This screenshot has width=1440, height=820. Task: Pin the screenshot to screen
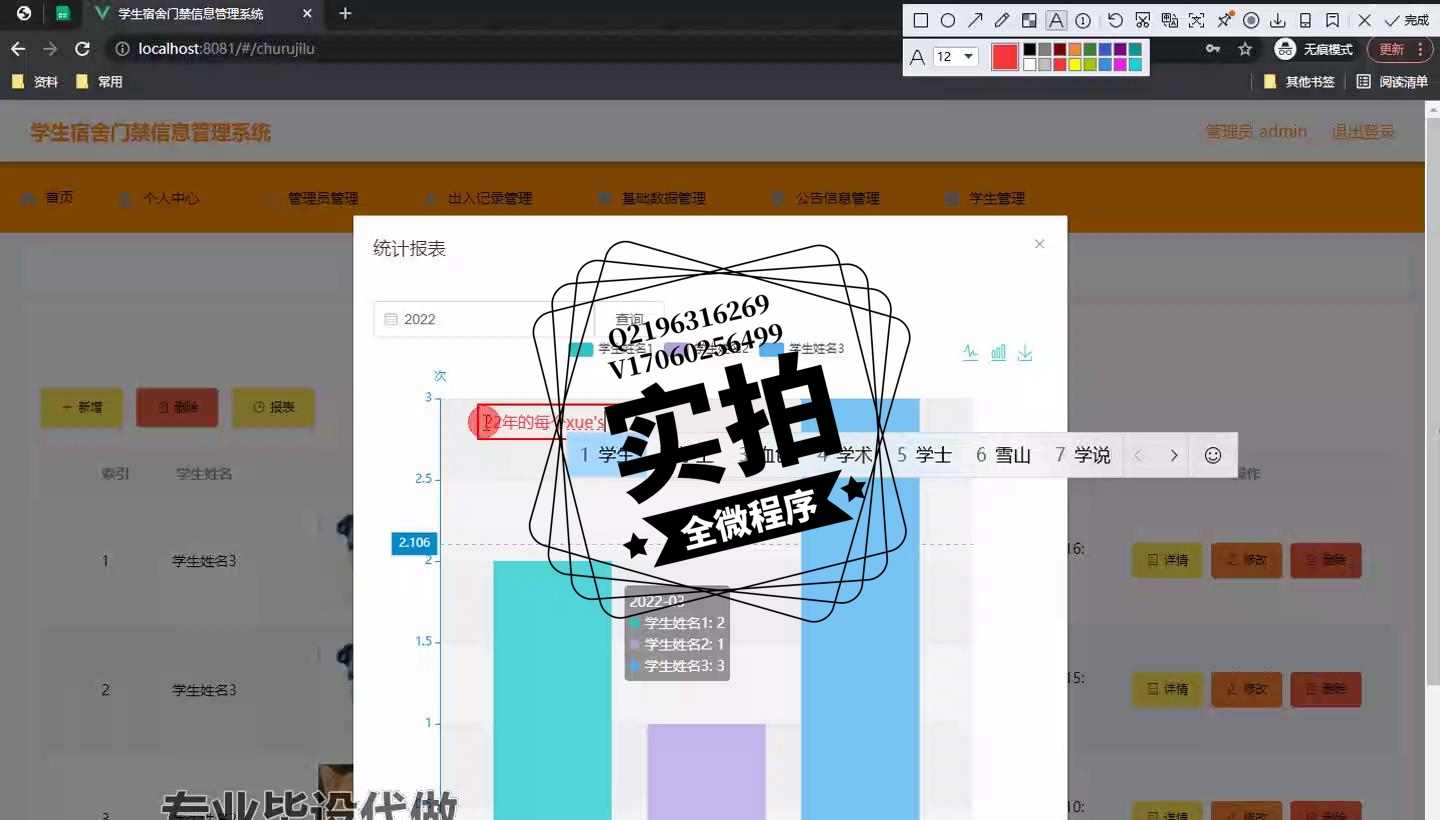click(1224, 20)
